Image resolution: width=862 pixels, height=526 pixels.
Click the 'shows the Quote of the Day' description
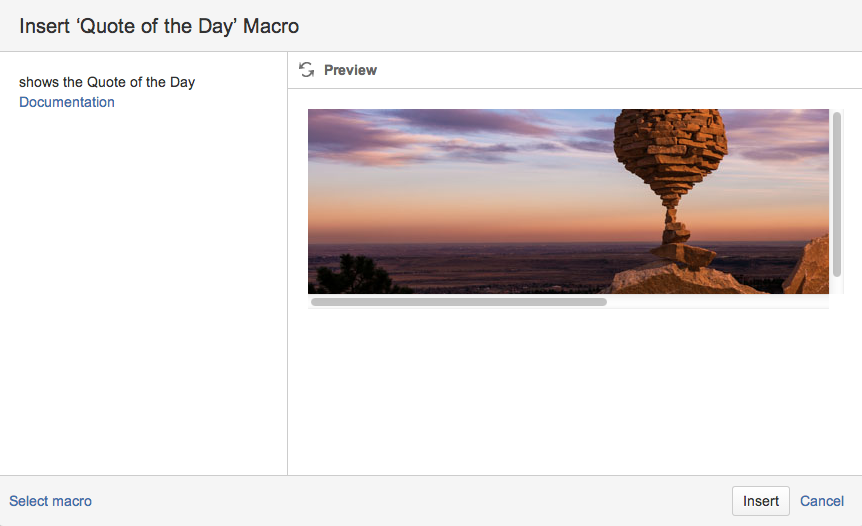point(107,82)
